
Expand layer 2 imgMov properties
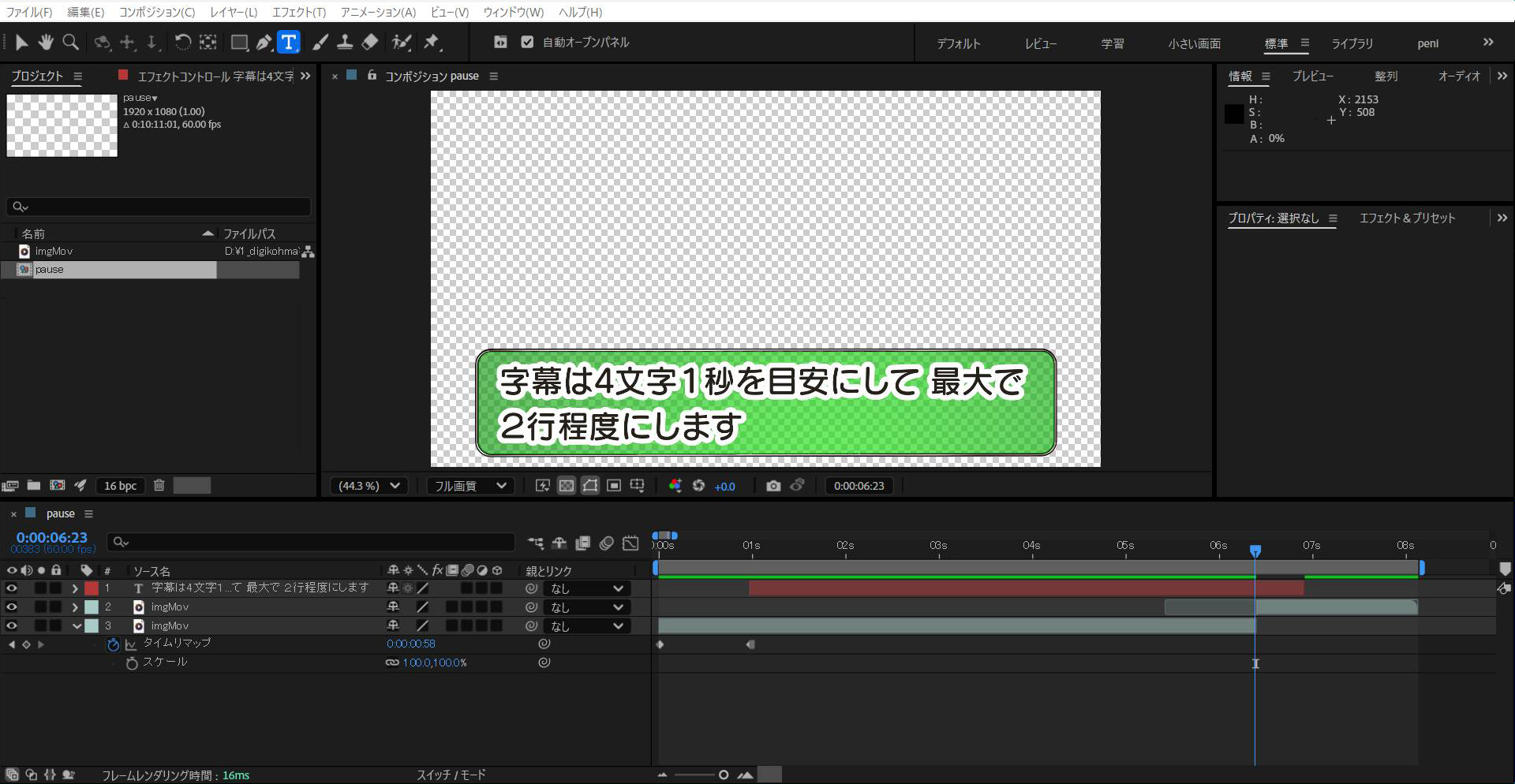tap(75, 607)
